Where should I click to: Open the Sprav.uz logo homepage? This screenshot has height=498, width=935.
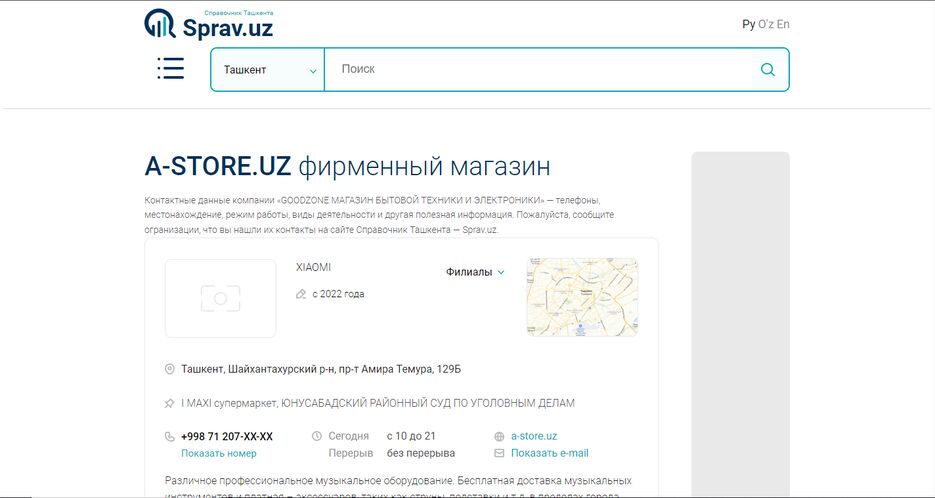coord(209,24)
